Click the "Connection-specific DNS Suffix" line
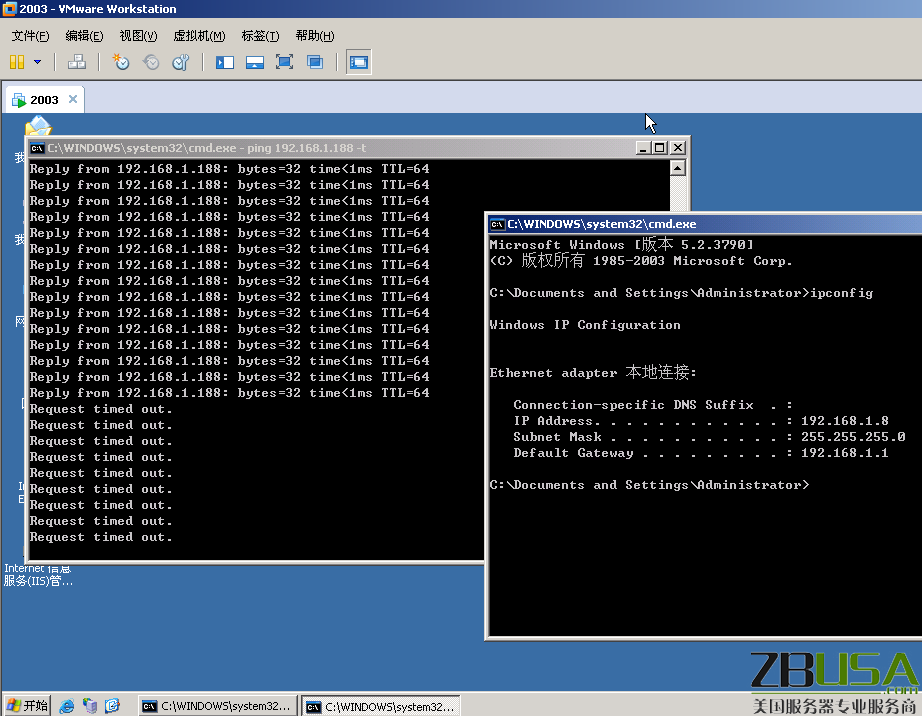The height and width of the screenshot is (716, 922). pyautogui.click(x=653, y=405)
